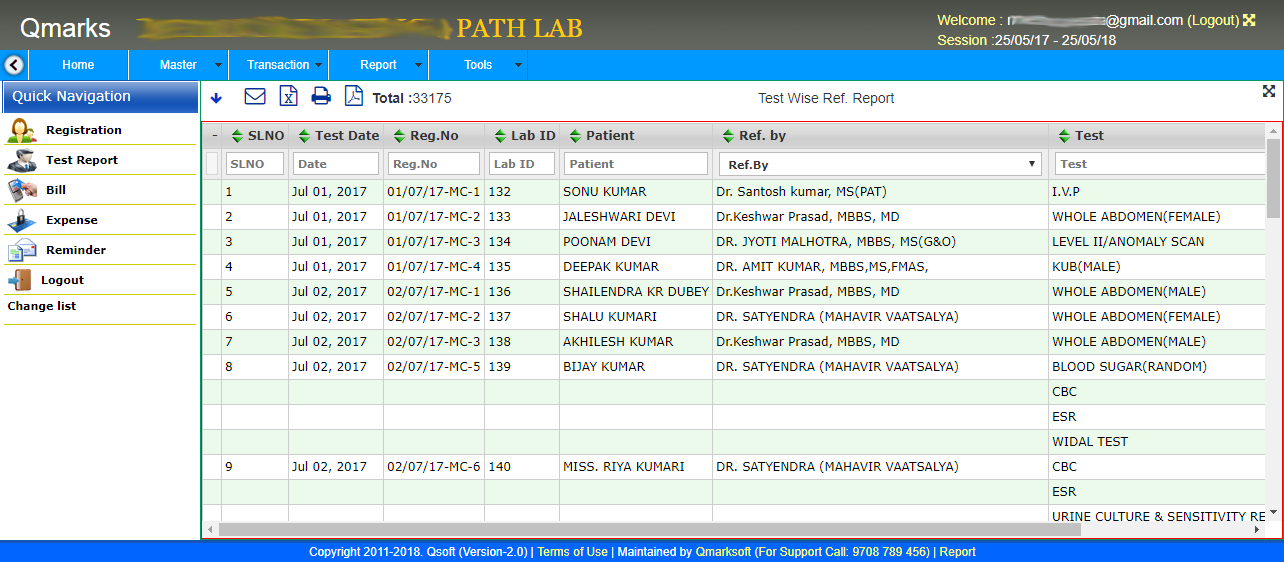The image size is (1284, 562).
Task: Click the horizontal scrollbar thumb of the table
Action: click(650, 529)
